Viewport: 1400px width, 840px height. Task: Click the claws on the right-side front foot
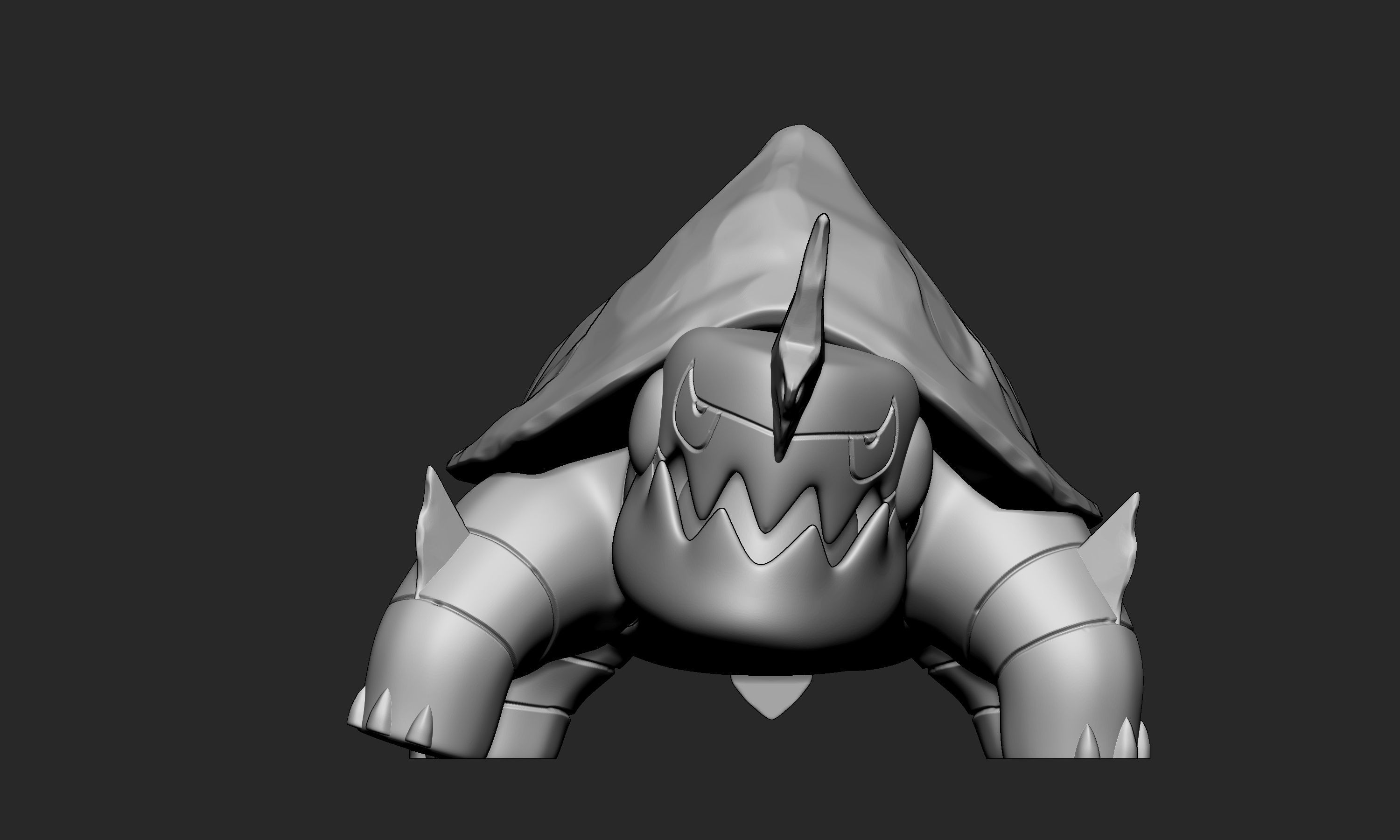coord(1112,739)
